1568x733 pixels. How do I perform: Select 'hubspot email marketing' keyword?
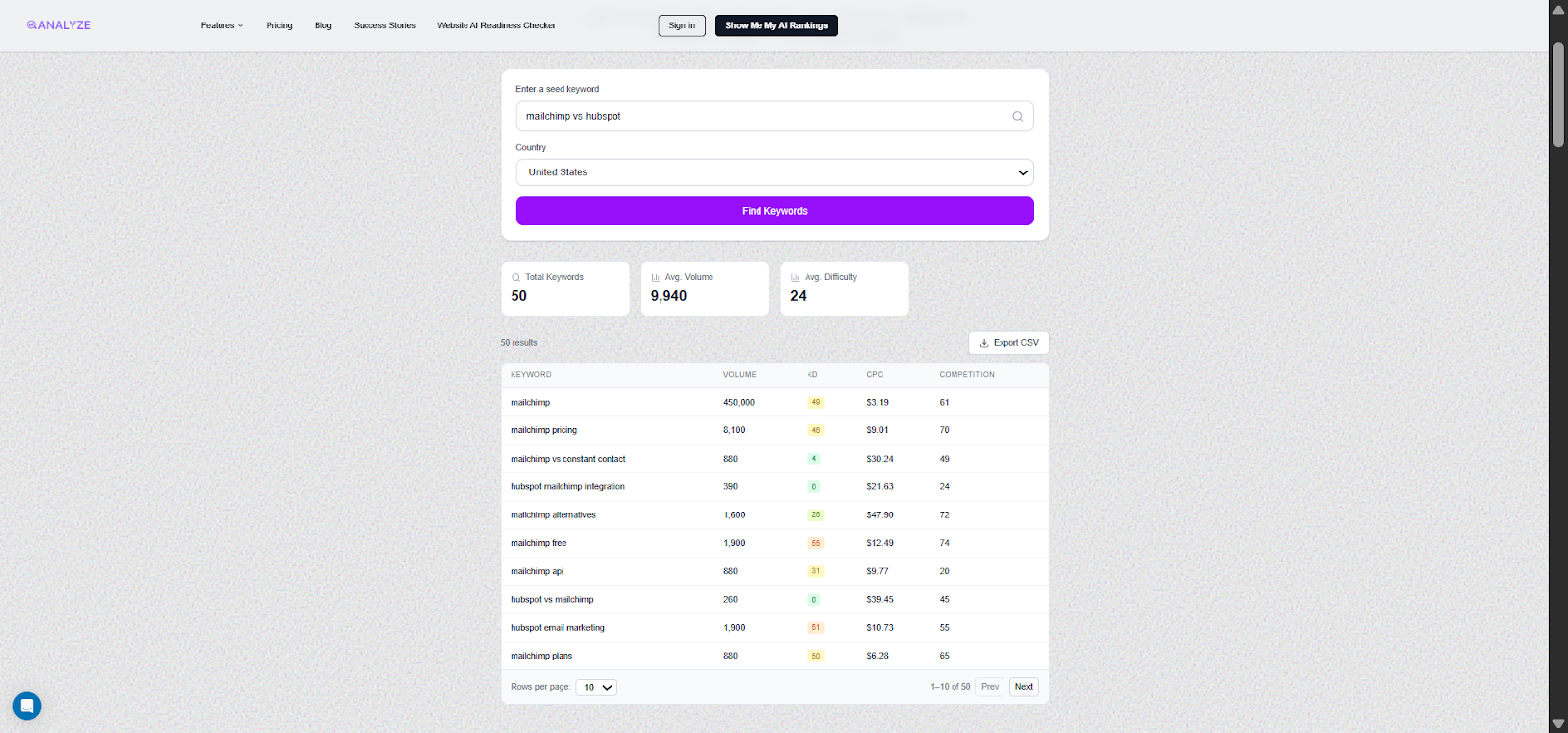(558, 627)
